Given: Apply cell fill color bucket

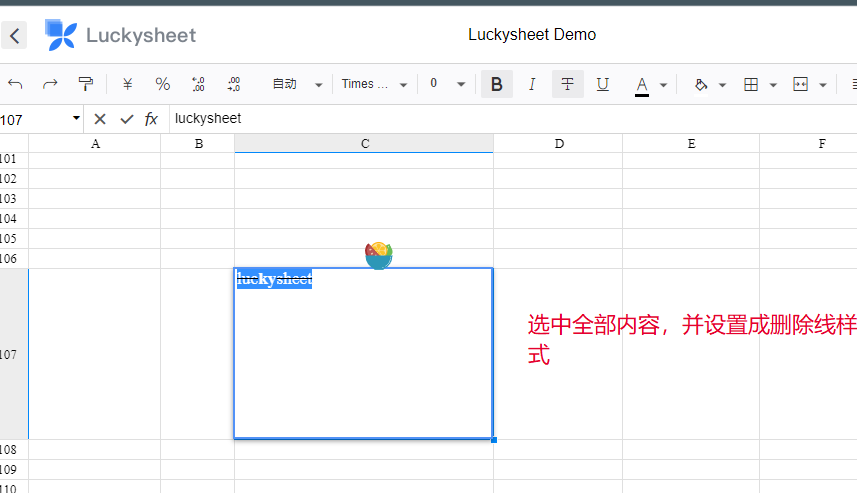Looking at the screenshot, I should (x=701, y=85).
